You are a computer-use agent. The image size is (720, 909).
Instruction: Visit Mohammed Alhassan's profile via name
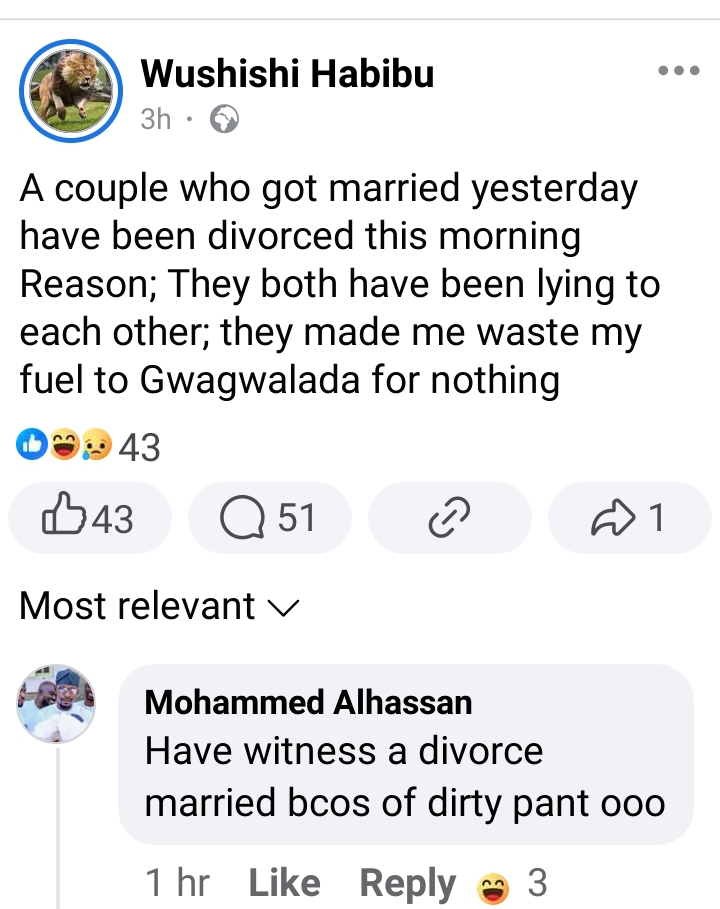coord(308,702)
